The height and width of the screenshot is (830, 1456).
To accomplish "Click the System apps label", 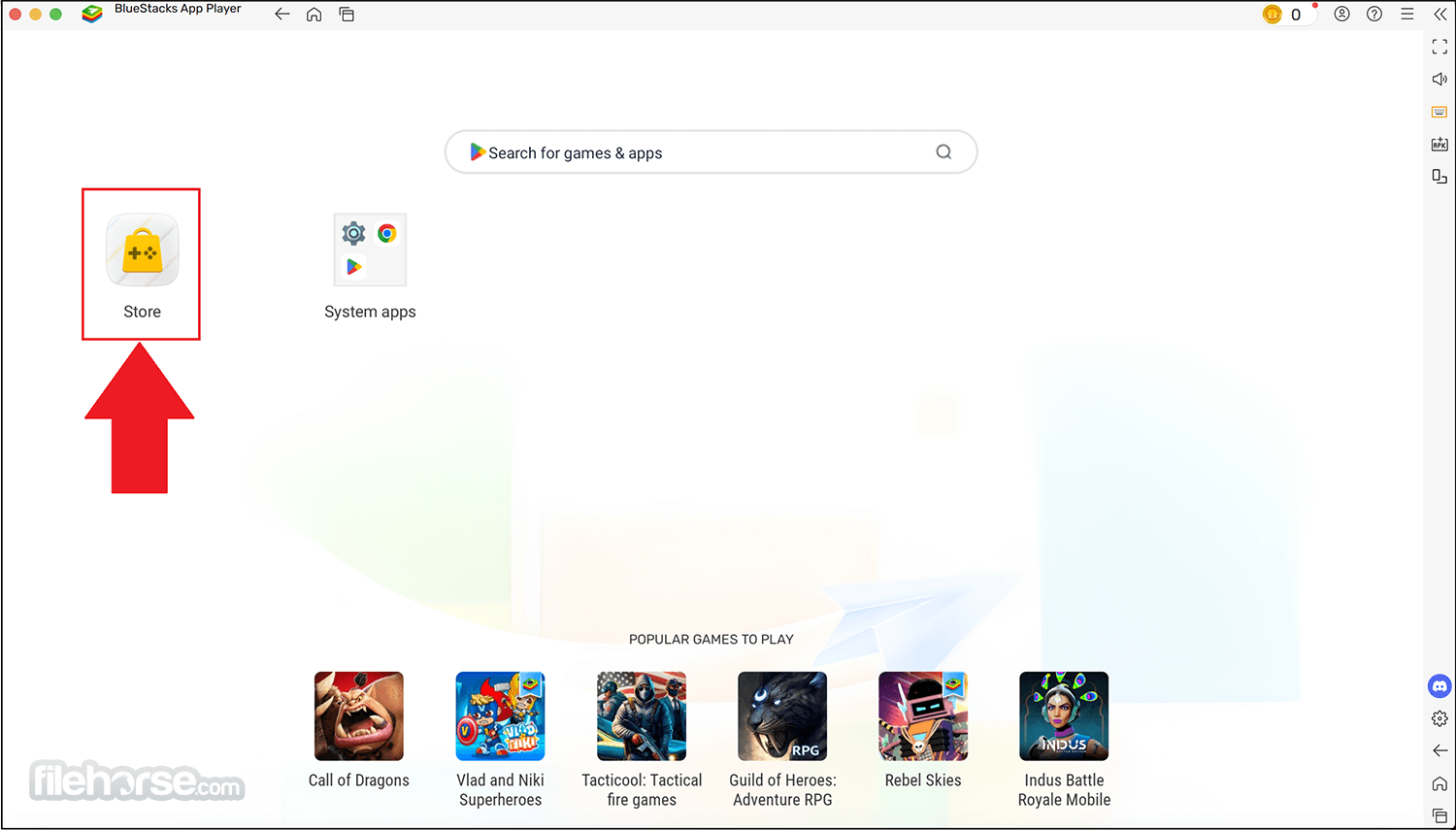I will pos(370,312).
